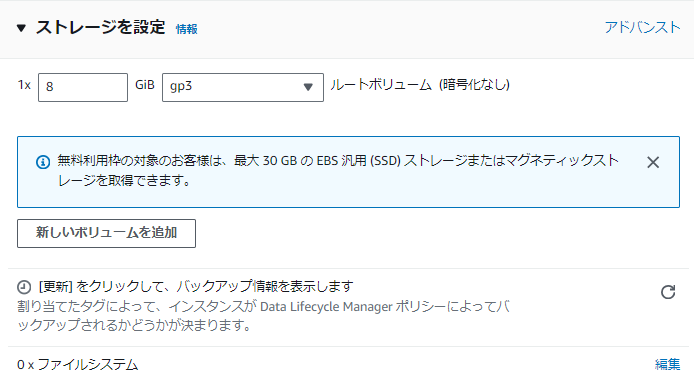Open the gp3 volume type dropdown
This screenshot has width=694, height=392.
click(x=243, y=87)
